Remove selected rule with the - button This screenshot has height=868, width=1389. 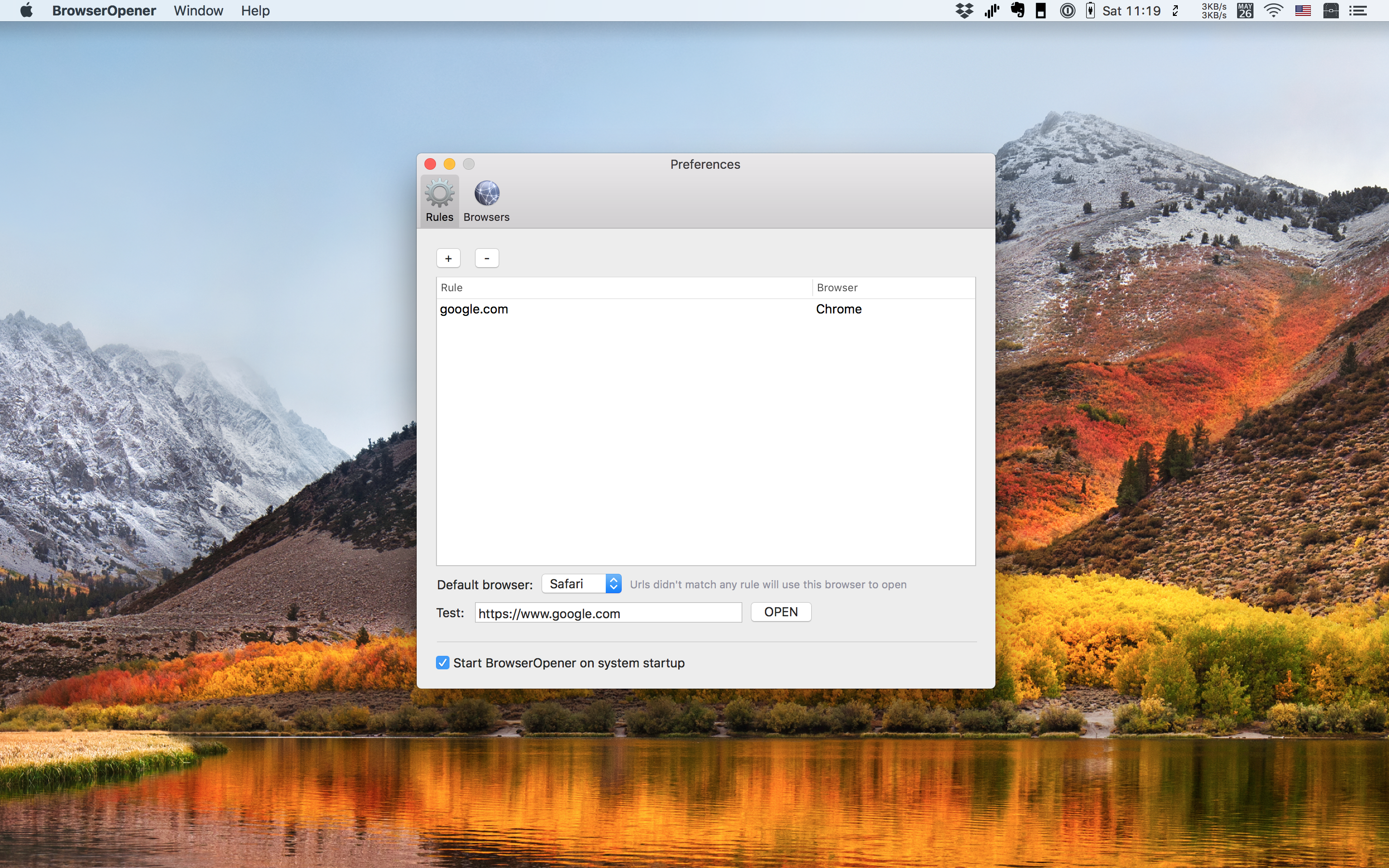(x=486, y=258)
